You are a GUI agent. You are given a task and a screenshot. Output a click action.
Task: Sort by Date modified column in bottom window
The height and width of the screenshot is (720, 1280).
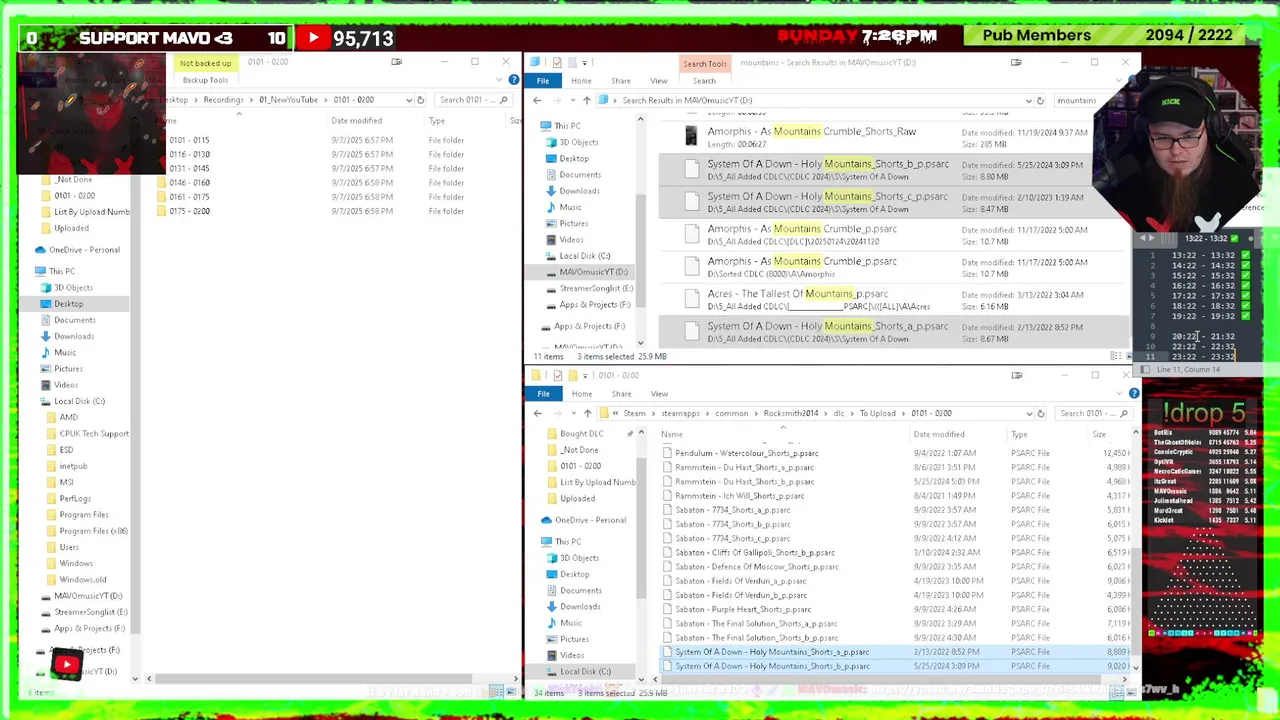coord(938,434)
